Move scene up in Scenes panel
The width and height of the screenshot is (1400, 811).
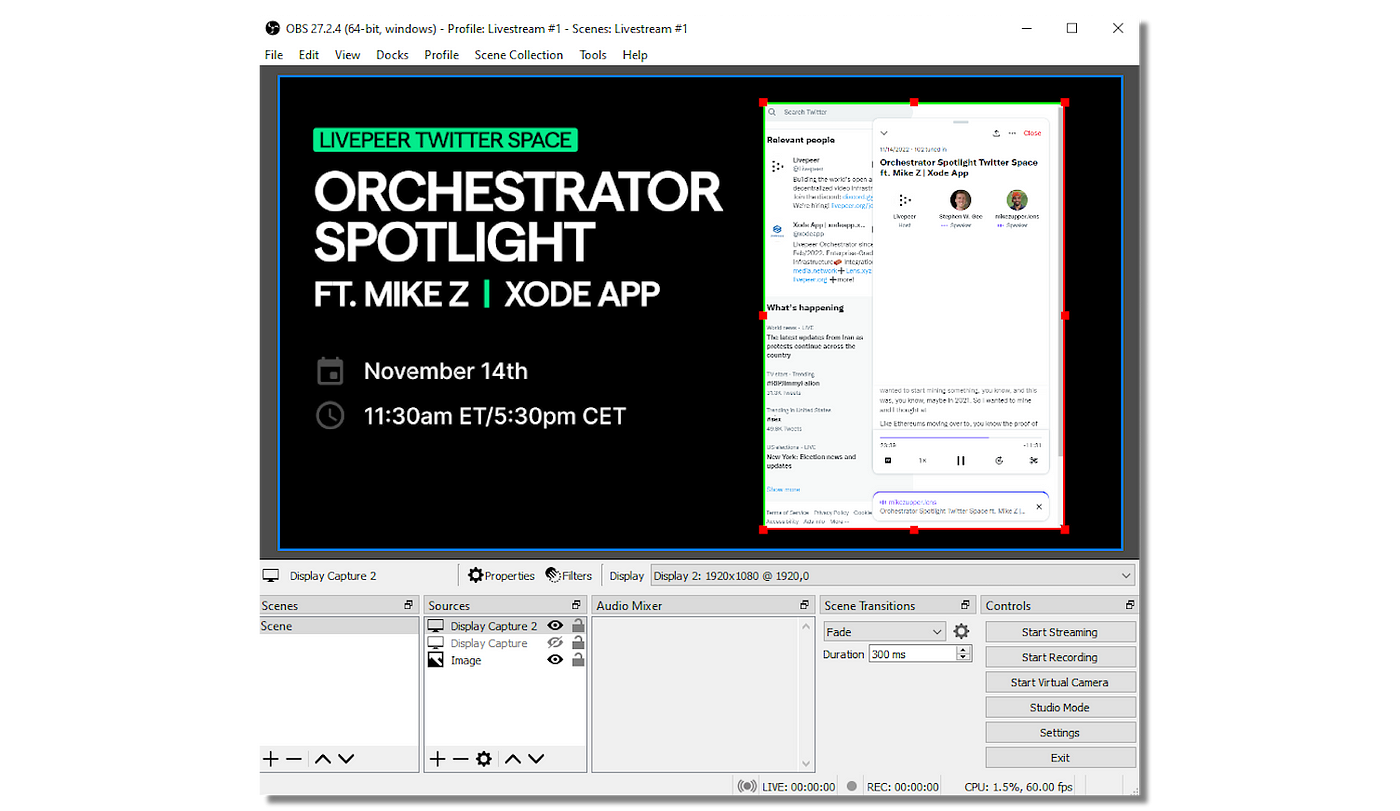pos(323,759)
